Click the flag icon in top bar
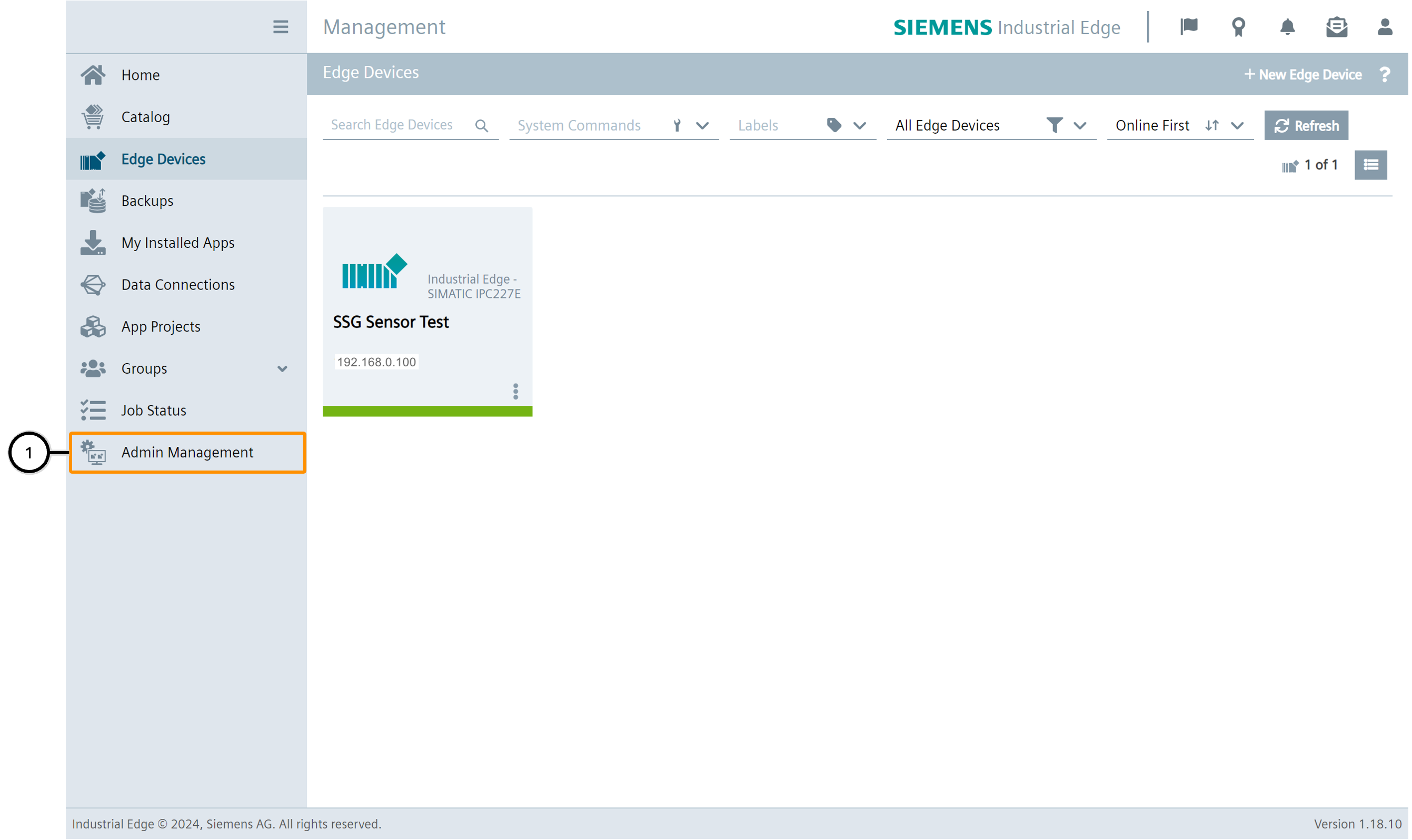 (1188, 27)
